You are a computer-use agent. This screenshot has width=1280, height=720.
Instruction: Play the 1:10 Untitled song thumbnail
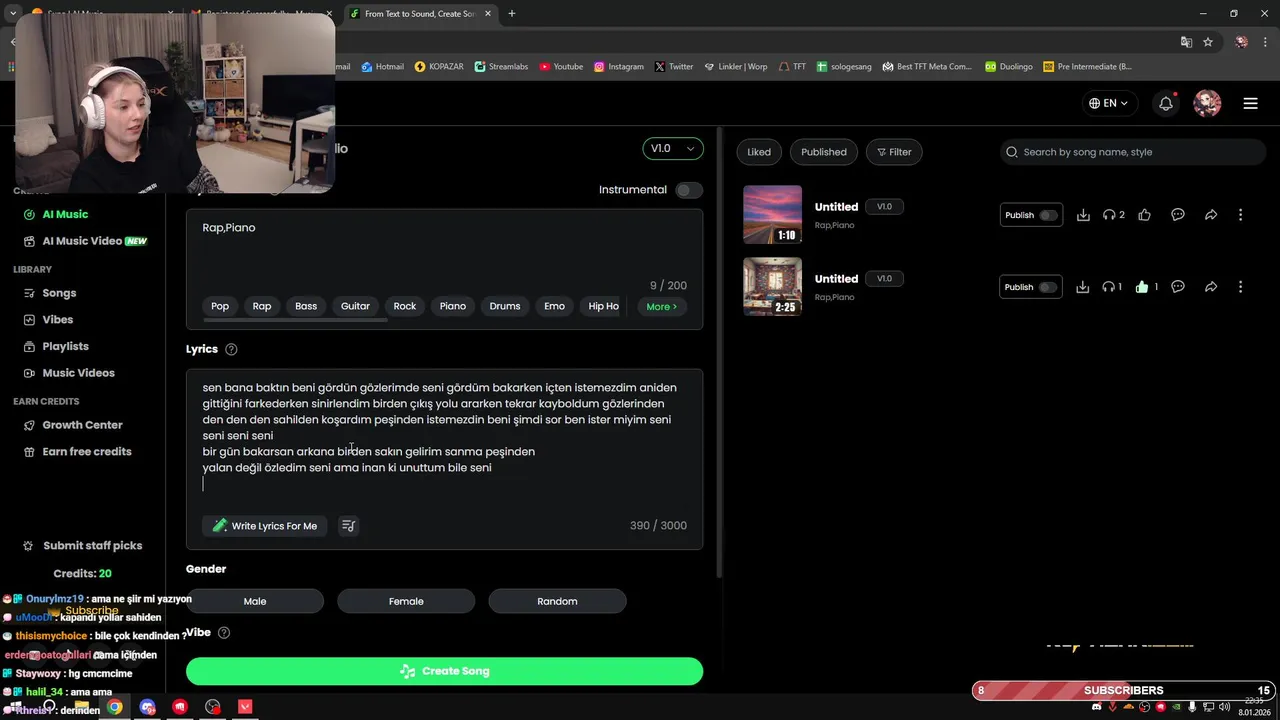(x=772, y=214)
